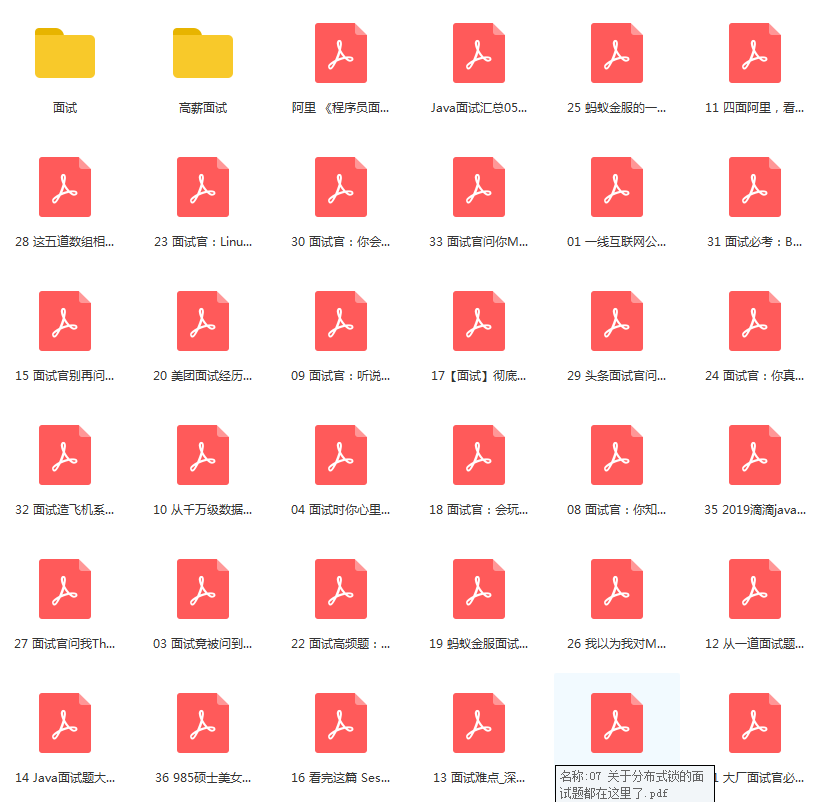Select the highlighted PDF icon above the tooltip
This screenshot has height=802, width=826.
[617, 722]
